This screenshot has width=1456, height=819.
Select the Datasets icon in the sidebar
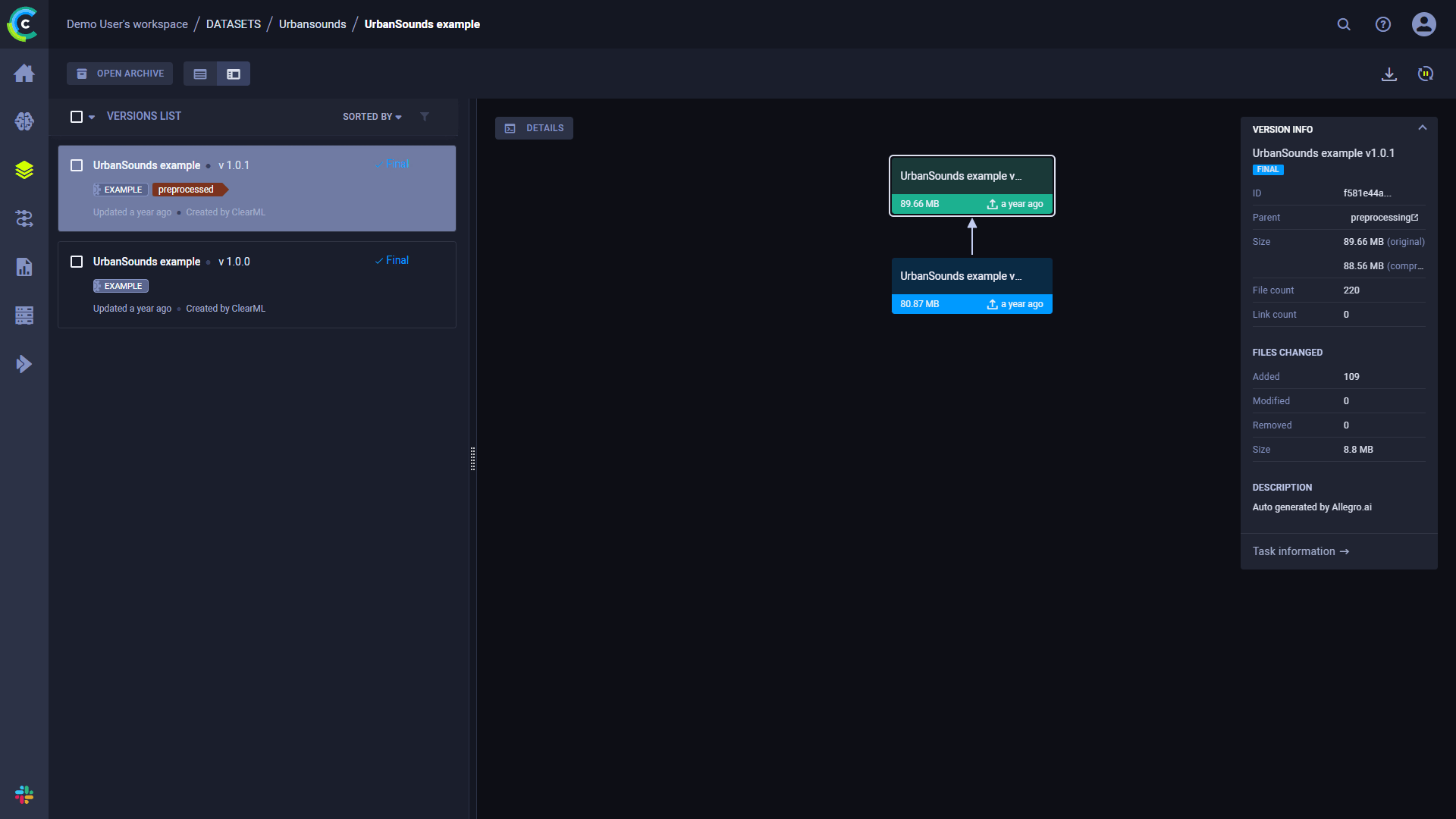[24, 170]
